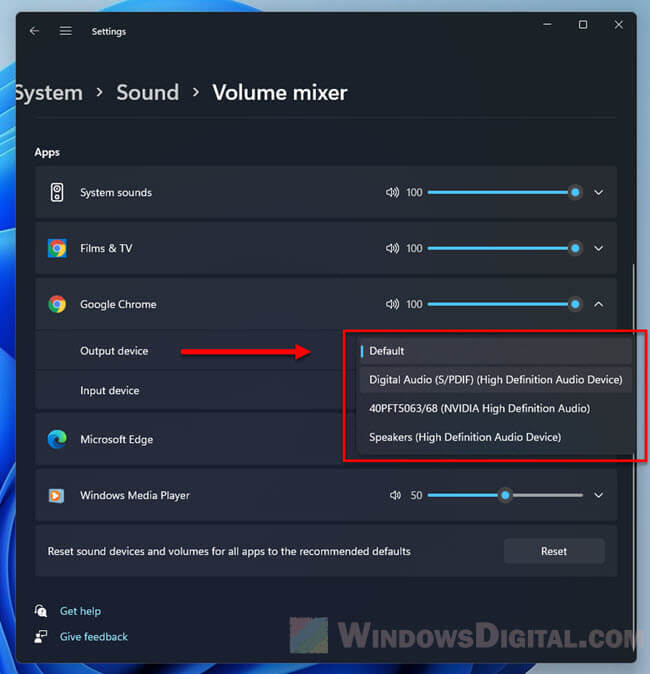This screenshot has width=650, height=674.
Task: Collapse the Google Chrome options chevron
Action: pos(598,304)
